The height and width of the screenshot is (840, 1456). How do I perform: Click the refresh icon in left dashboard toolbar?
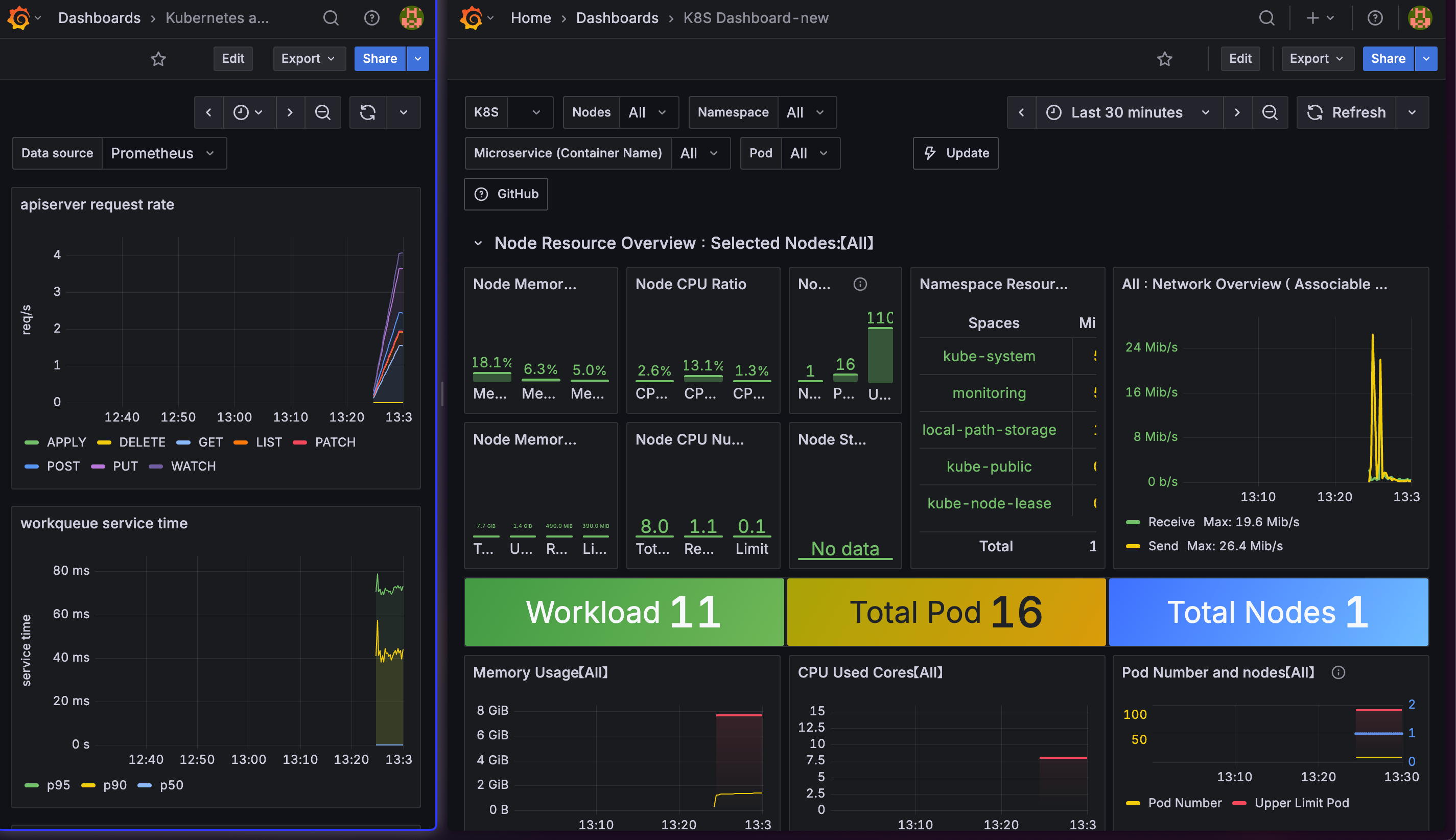click(x=367, y=112)
